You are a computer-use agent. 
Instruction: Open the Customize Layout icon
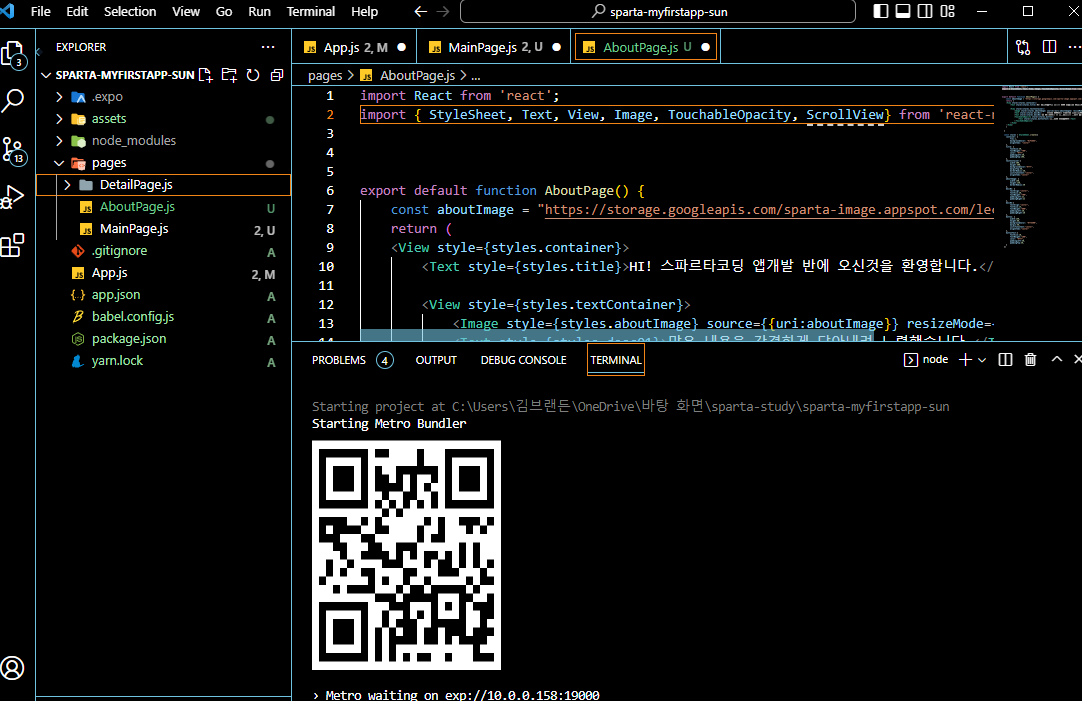coord(947,11)
